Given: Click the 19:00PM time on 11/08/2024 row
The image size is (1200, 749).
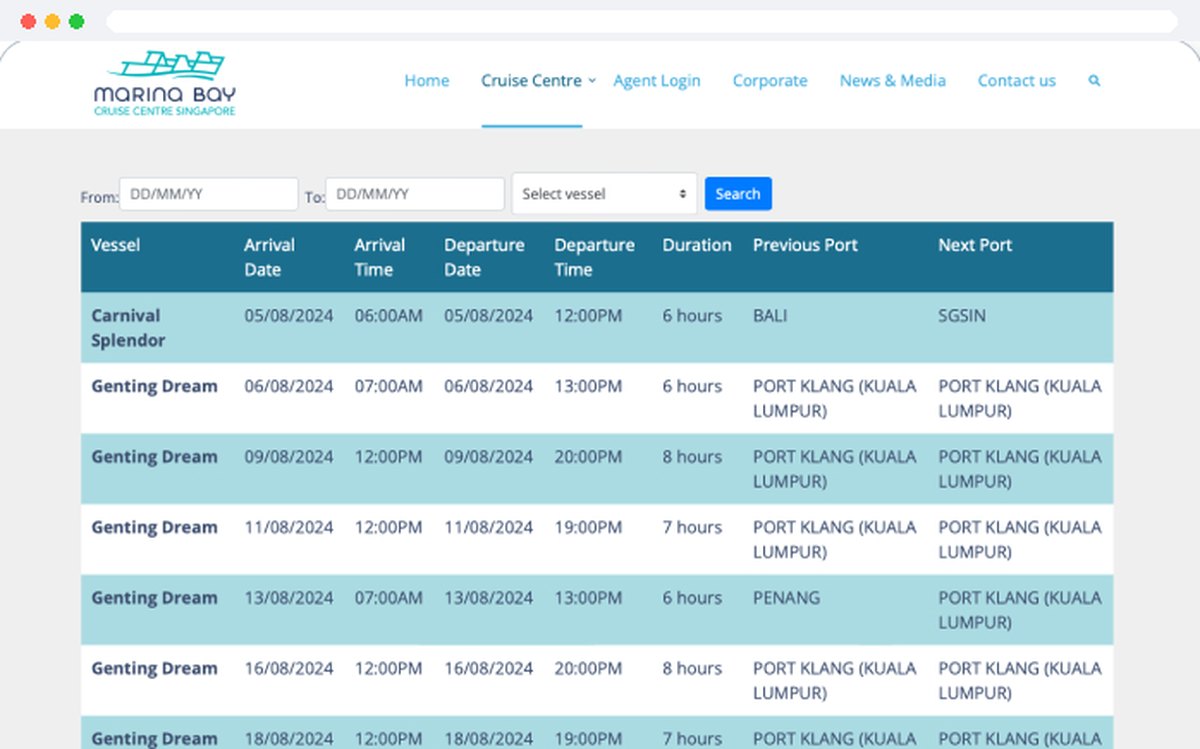Looking at the screenshot, I should tap(588, 528).
